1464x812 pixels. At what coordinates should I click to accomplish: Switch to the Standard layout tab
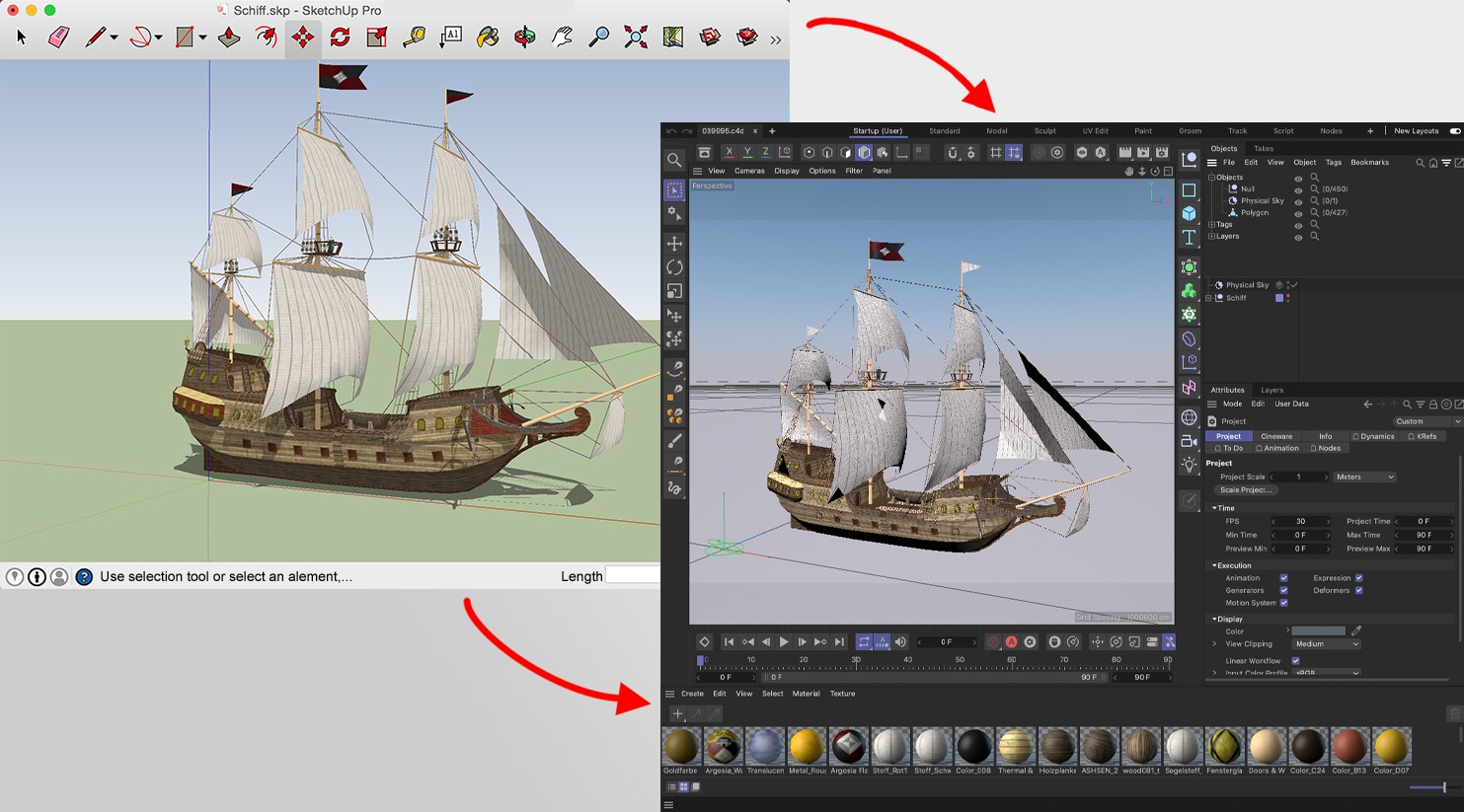(x=944, y=131)
